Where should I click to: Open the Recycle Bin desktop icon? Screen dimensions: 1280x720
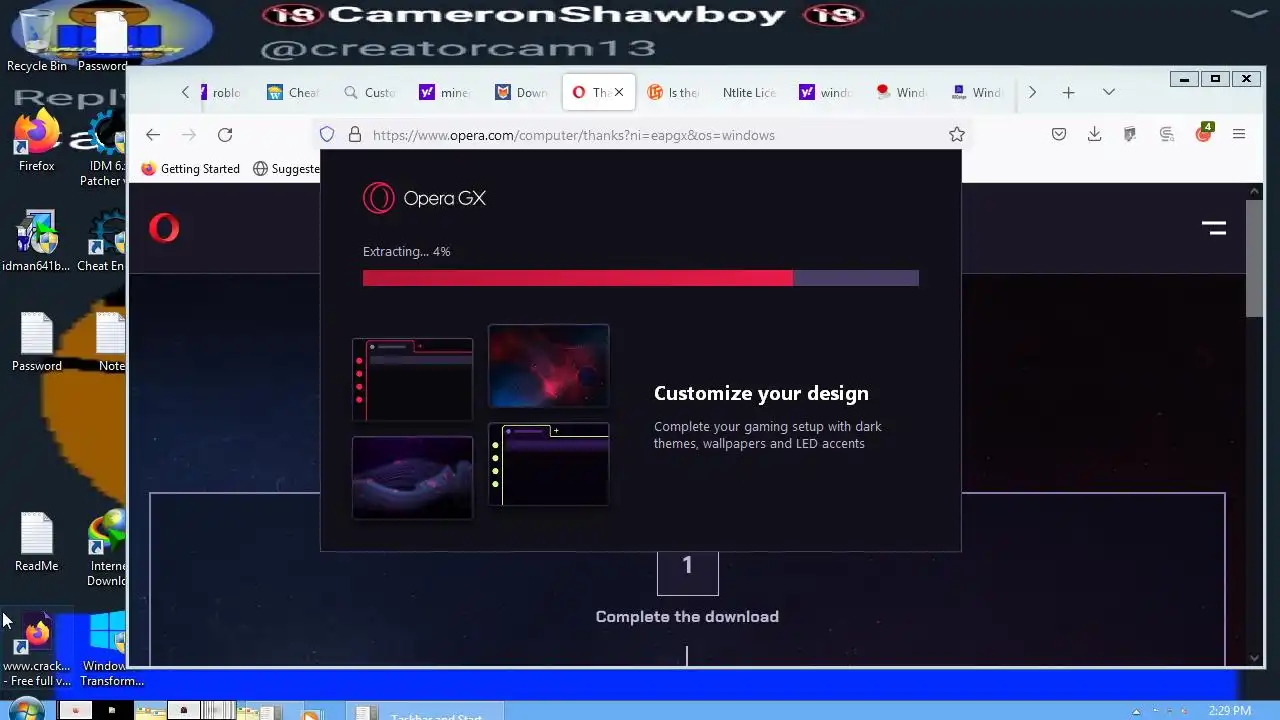37,40
